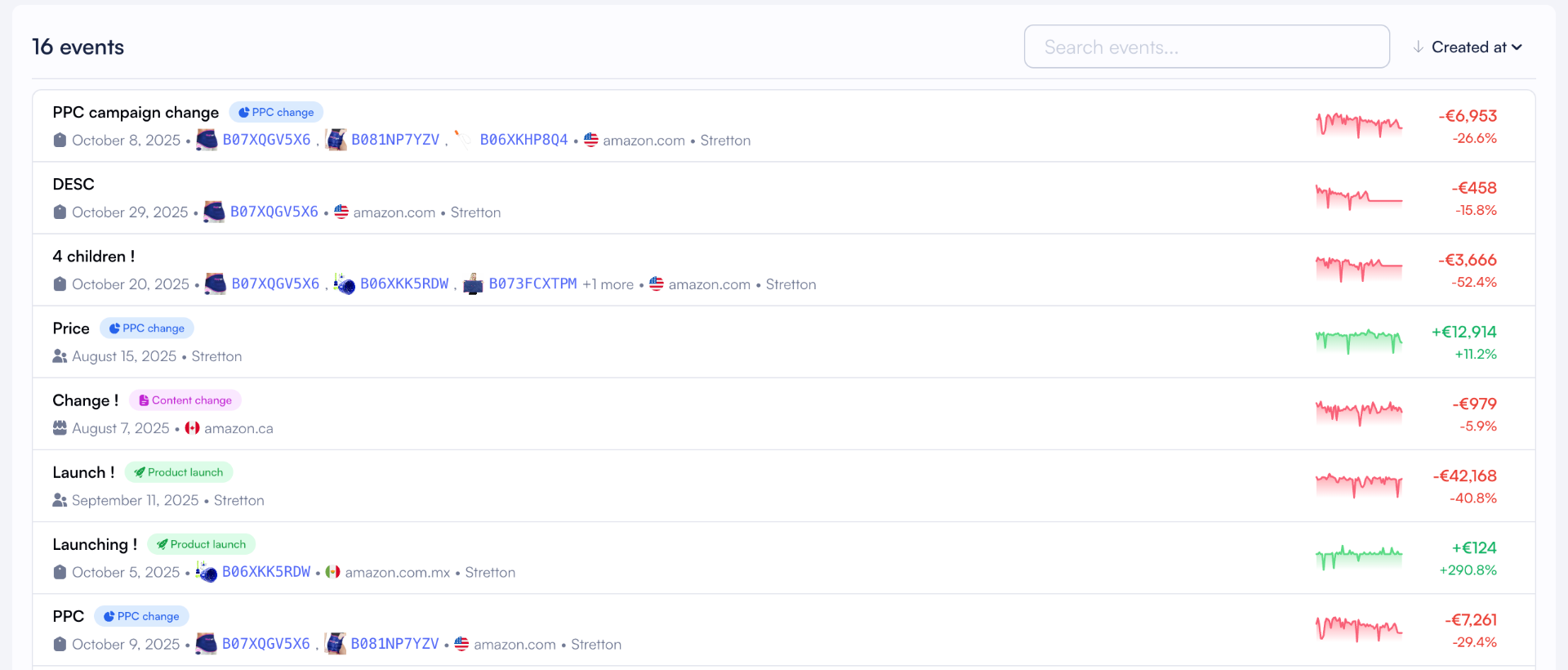Click the -€42,168 impact value
The image size is (1568, 670).
tap(1465, 476)
